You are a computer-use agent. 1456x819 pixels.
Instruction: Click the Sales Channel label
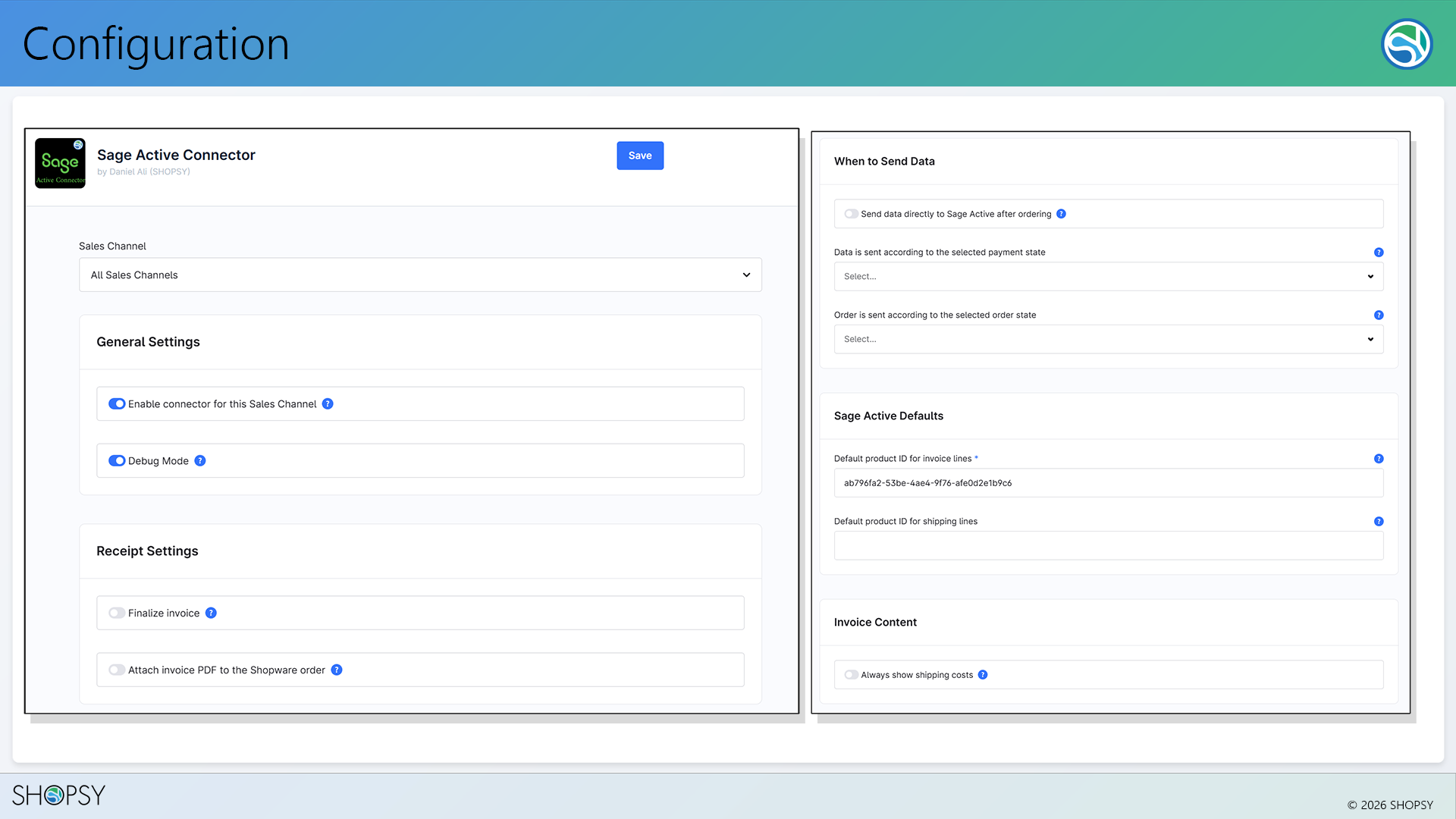tap(112, 246)
